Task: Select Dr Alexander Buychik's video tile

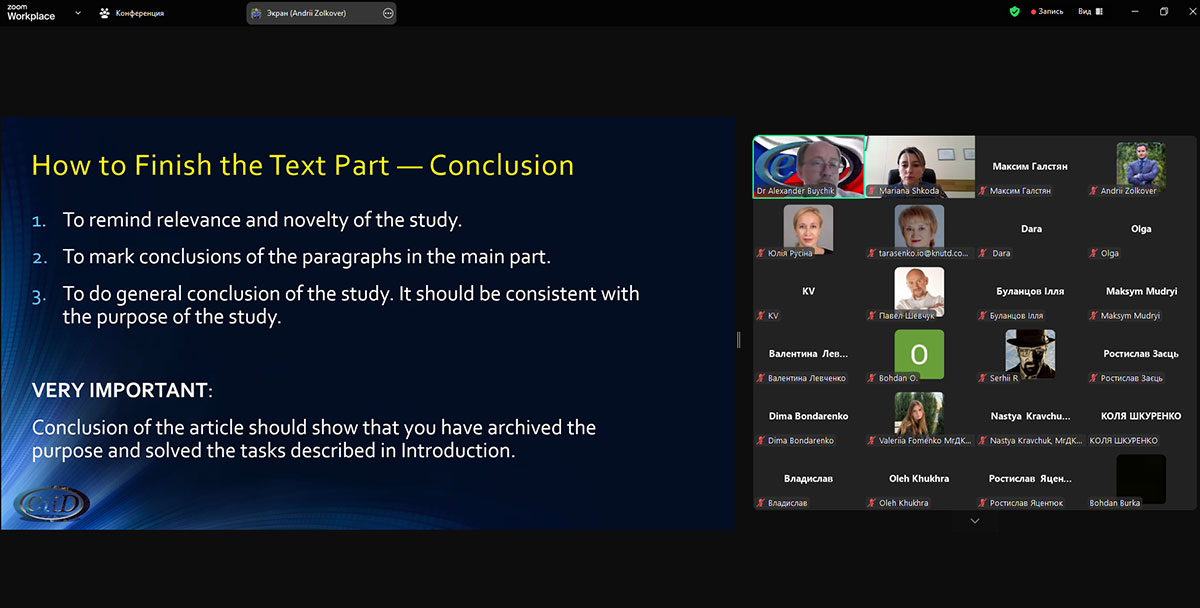Action: tap(808, 166)
